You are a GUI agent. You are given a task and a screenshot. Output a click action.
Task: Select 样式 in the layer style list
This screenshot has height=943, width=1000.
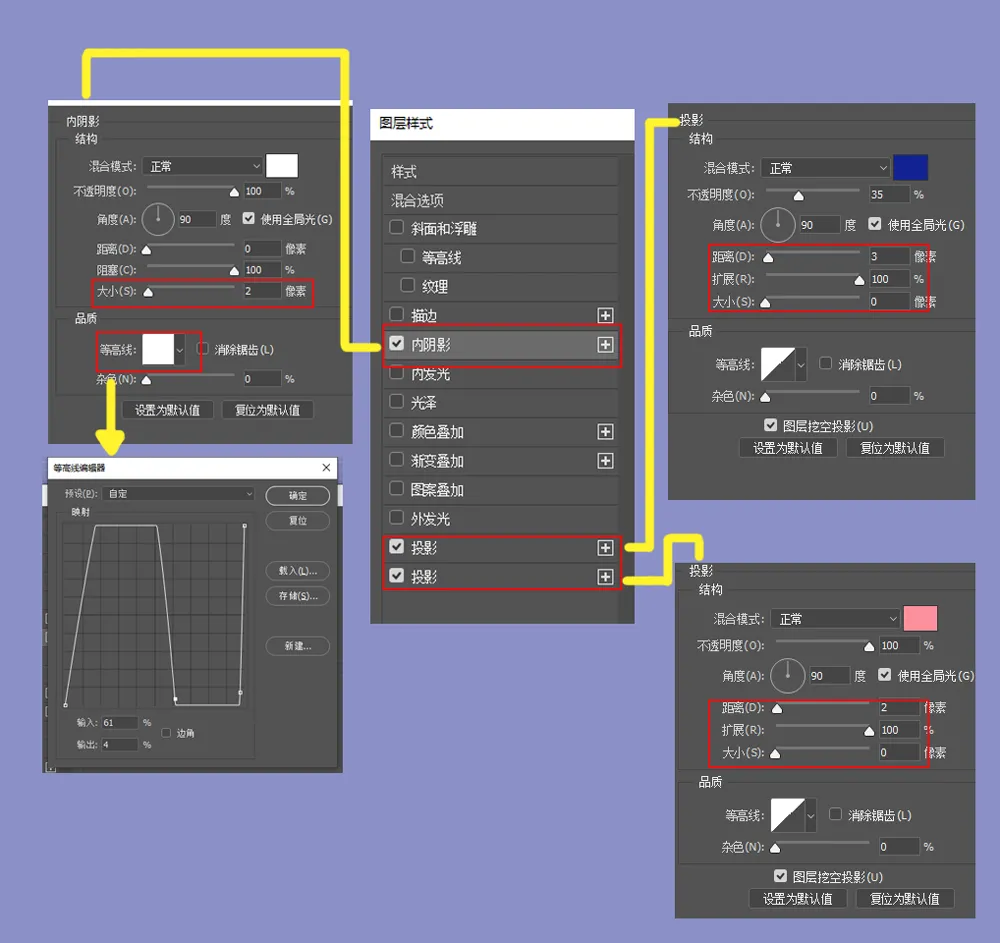coord(404,172)
